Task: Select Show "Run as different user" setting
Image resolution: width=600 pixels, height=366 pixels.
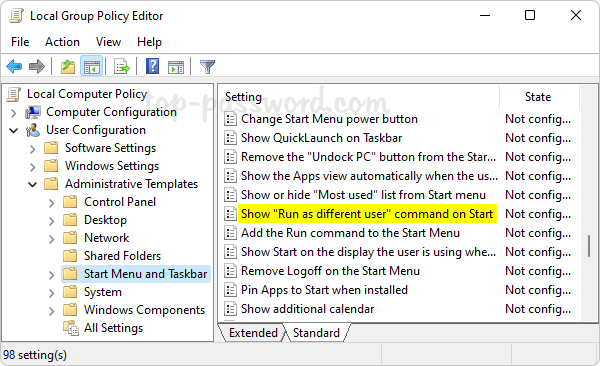Action: (x=367, y=214)
